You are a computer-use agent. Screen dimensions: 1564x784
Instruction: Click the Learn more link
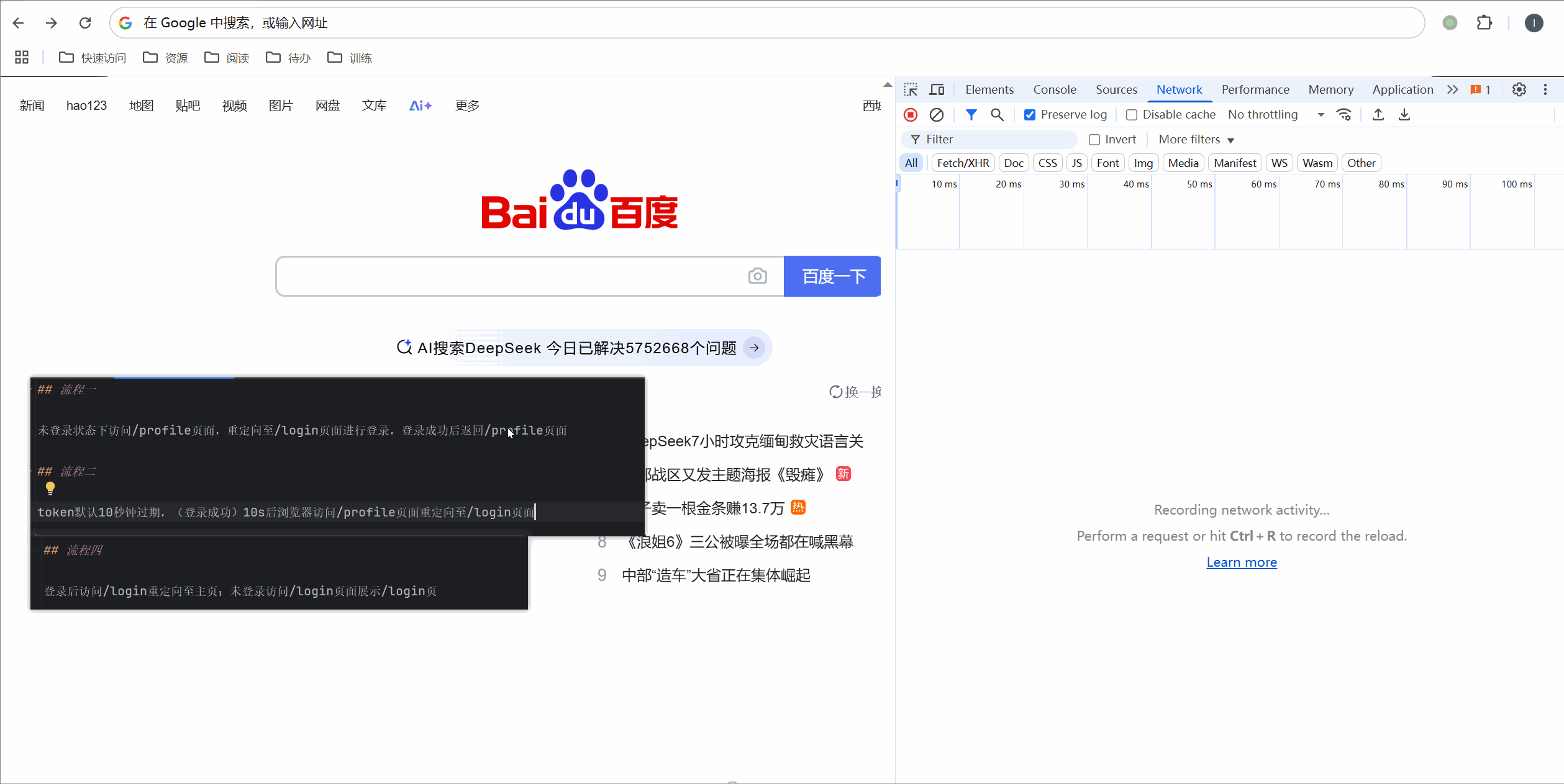click(1242, 562)
